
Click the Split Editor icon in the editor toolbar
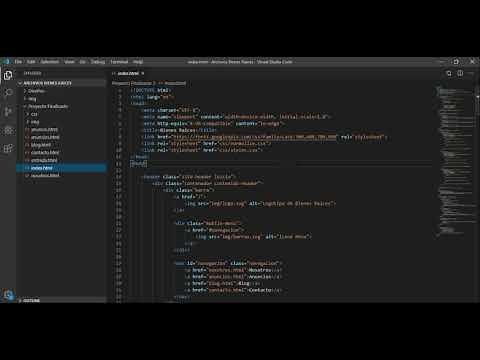(460, 73)
